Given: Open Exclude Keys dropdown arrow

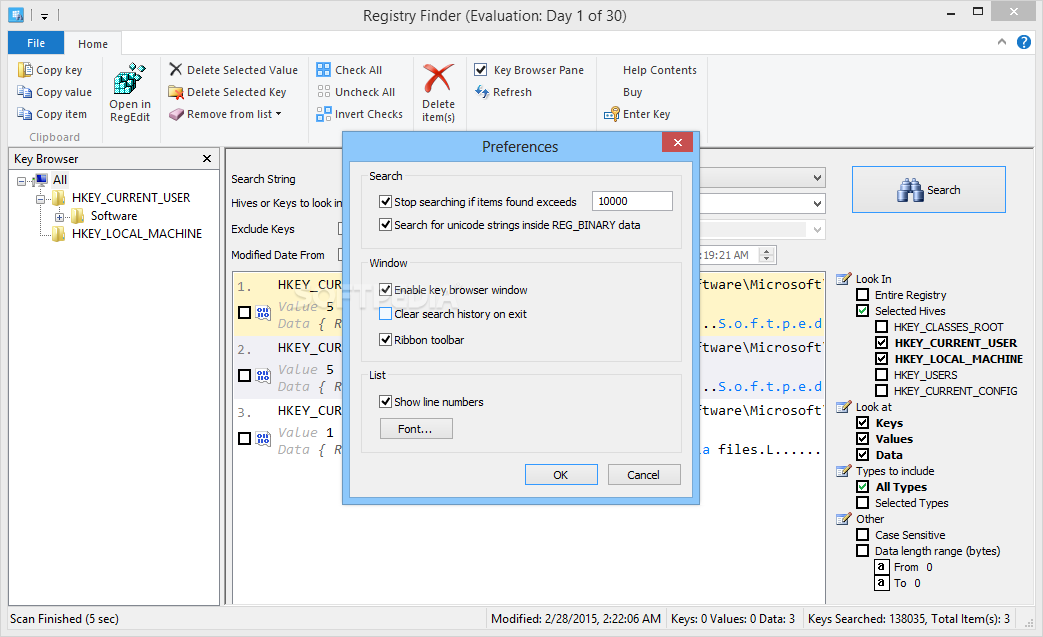Looking at the screenshot, I should click(x=818, y=229).
